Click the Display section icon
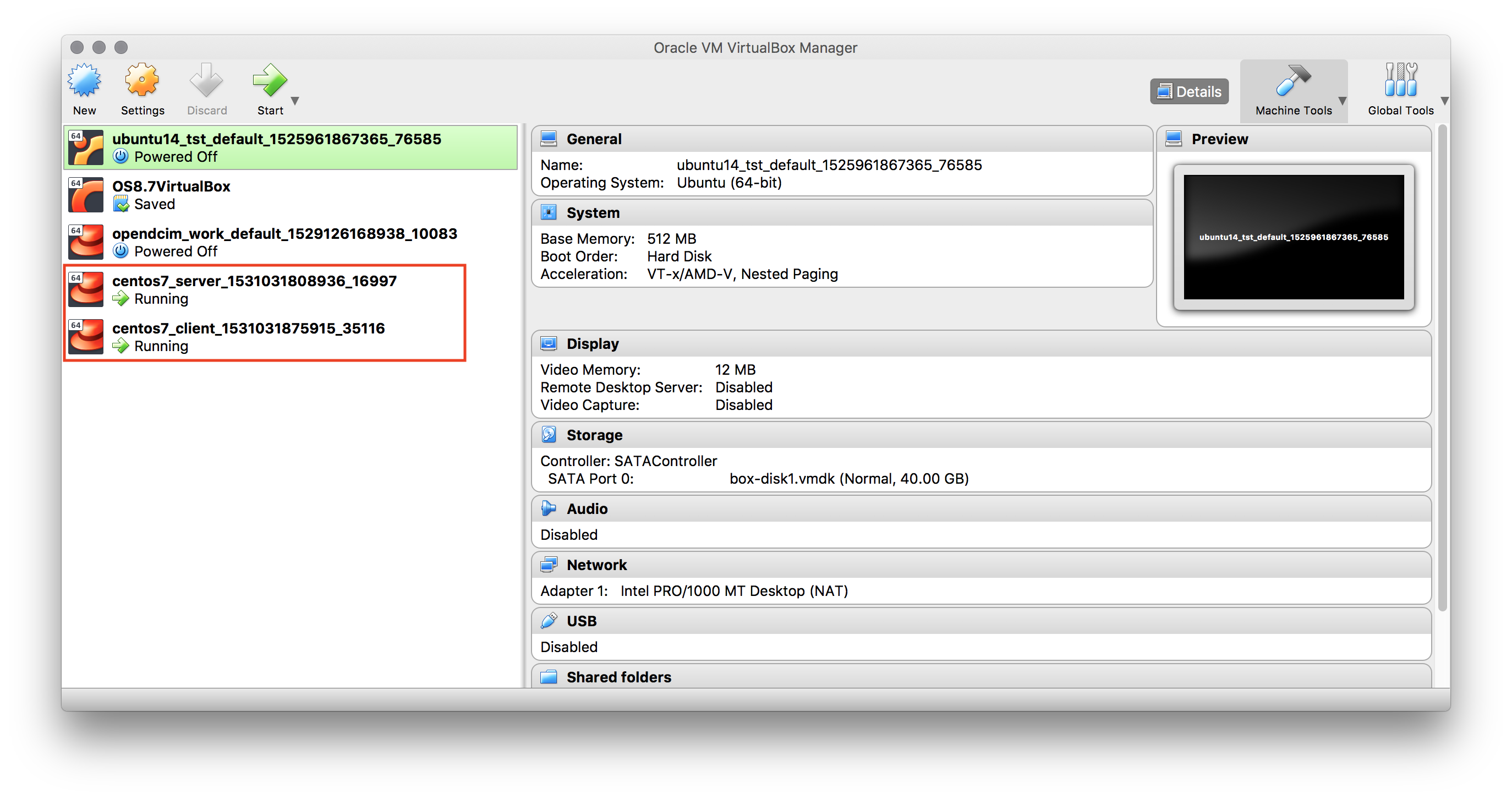Screen dimensions: 1512x799 pyautogui.click(x=548, y=343)
